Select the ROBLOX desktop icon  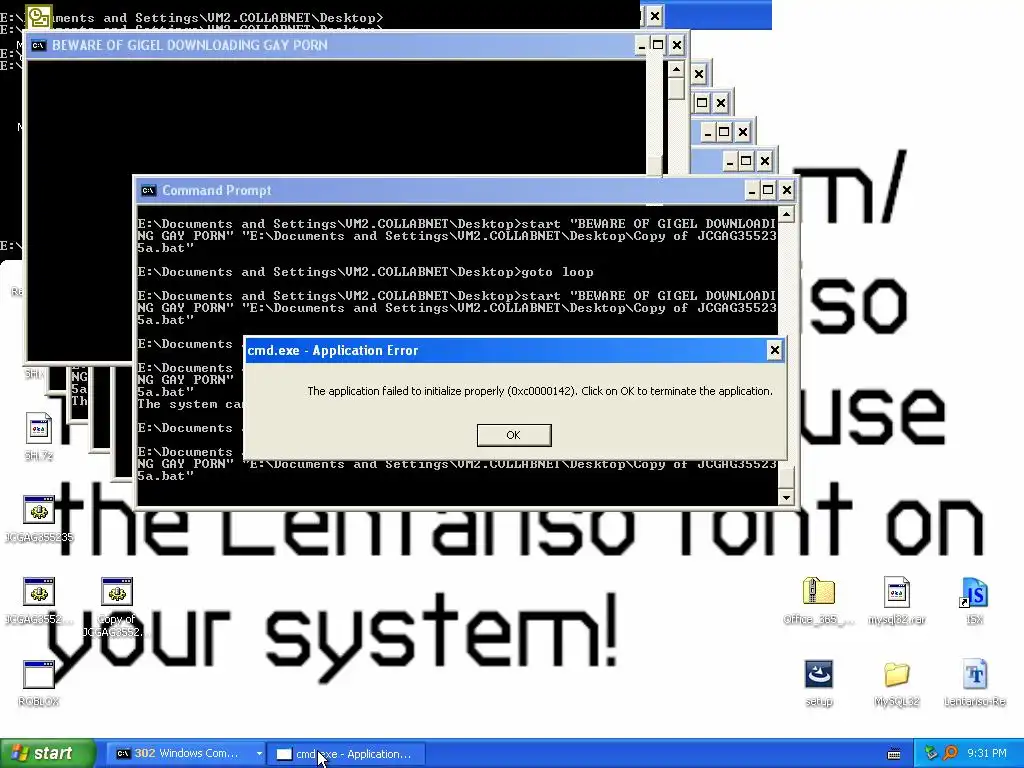coord(39,683)
